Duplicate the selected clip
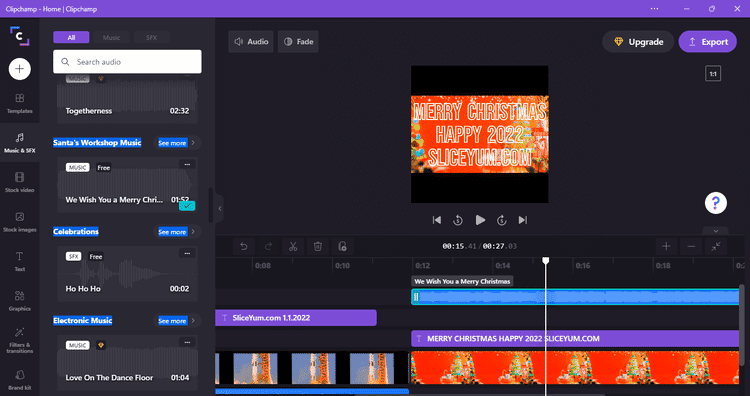The width and height of the screenshot is (750, 396). pos(342,246)
